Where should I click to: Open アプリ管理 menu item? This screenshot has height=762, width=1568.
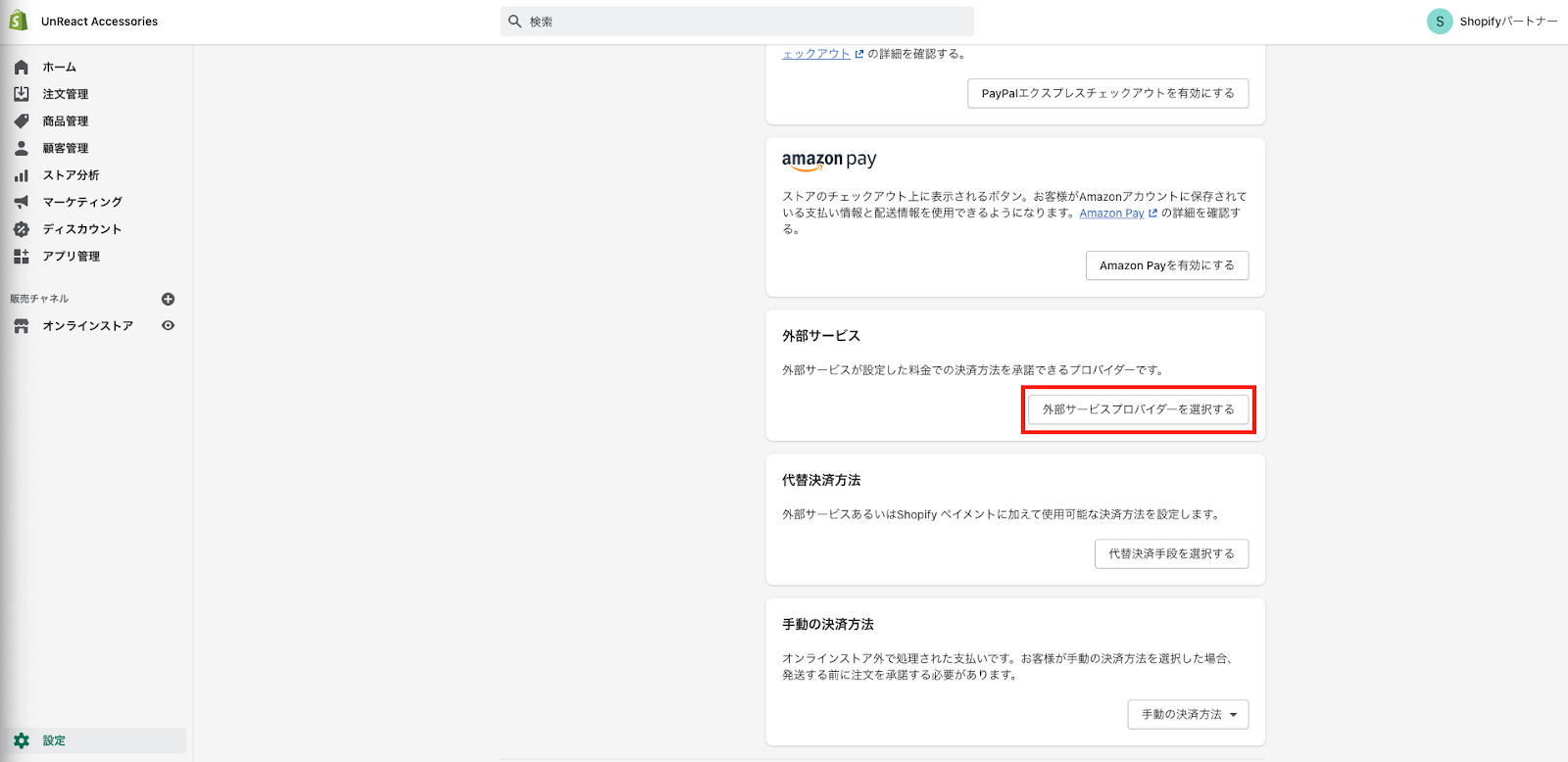pyautogui.click(x=71, y=256)
